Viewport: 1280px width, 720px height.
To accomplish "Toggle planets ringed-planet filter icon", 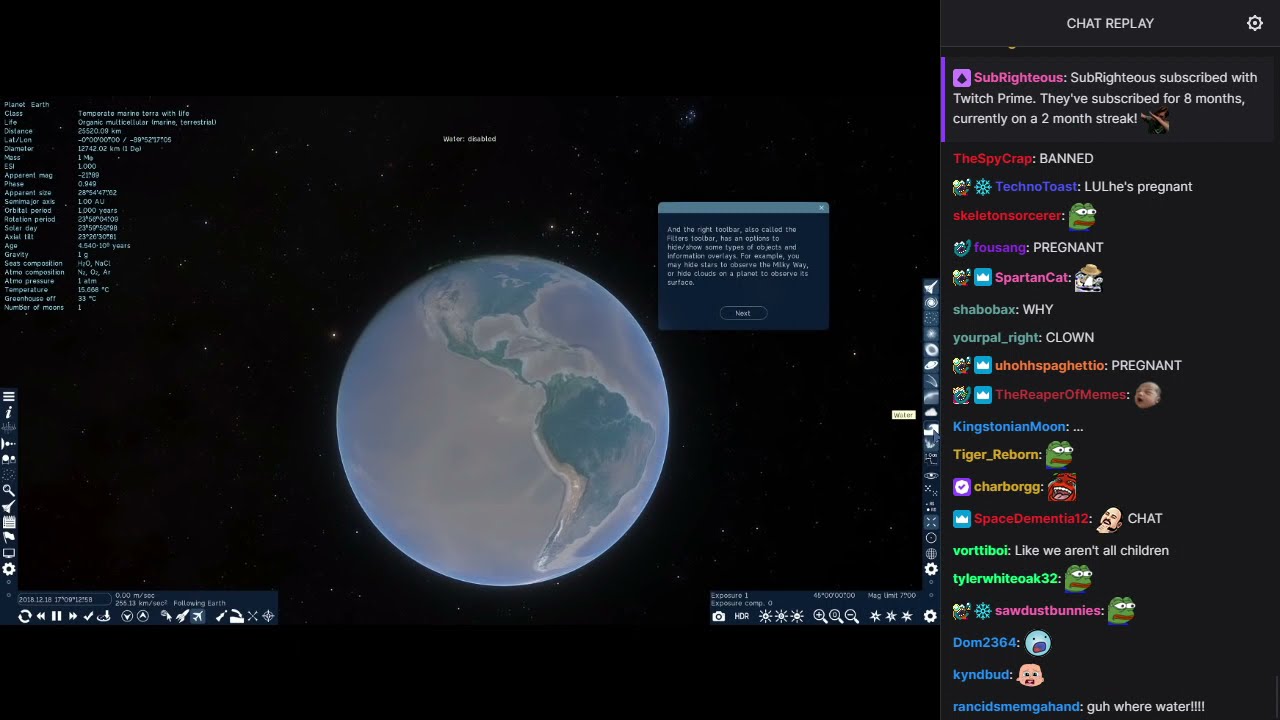I will click(x=931, y=365).
